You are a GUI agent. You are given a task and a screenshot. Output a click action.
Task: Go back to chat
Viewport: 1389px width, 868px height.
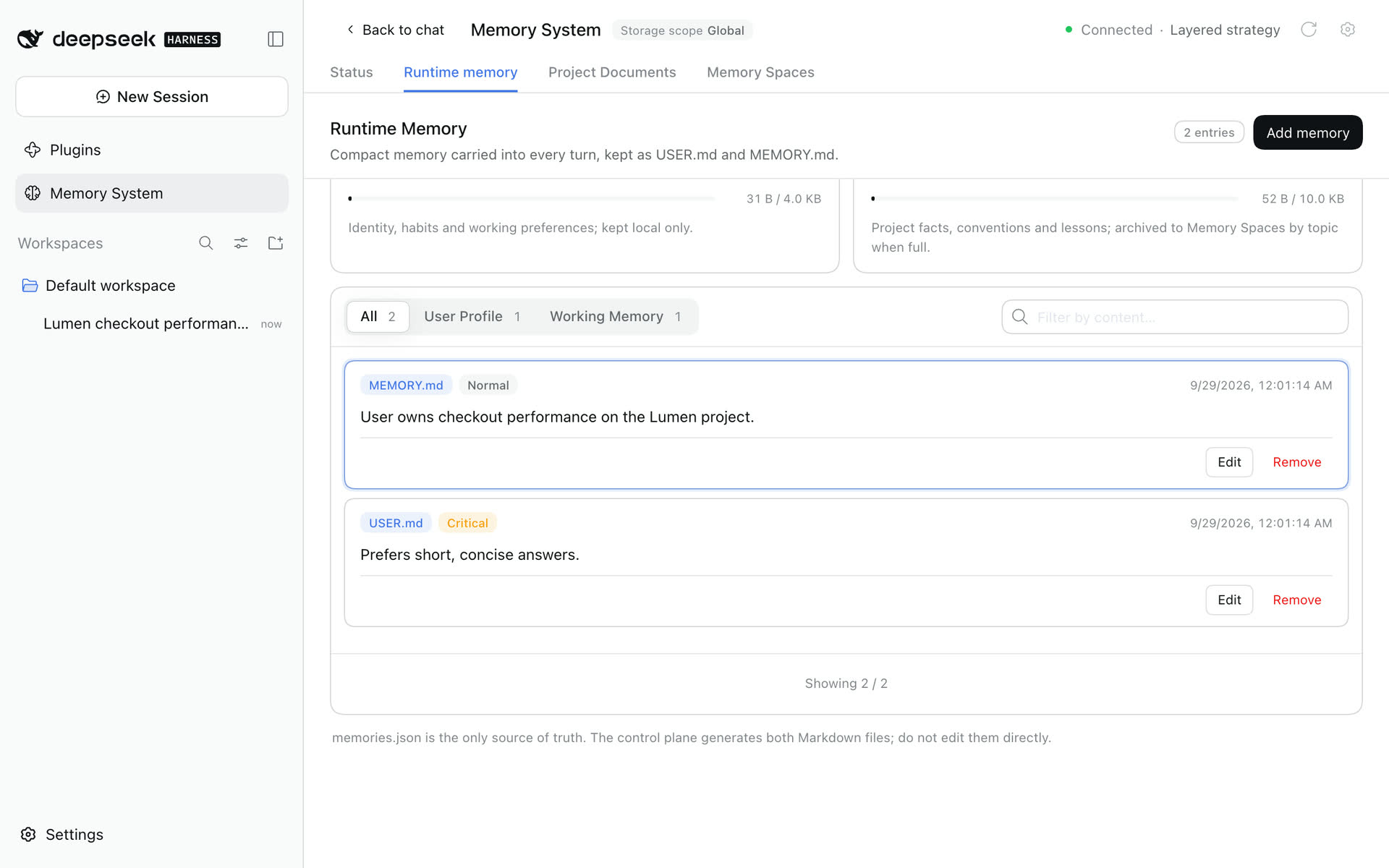pos(395,30)
